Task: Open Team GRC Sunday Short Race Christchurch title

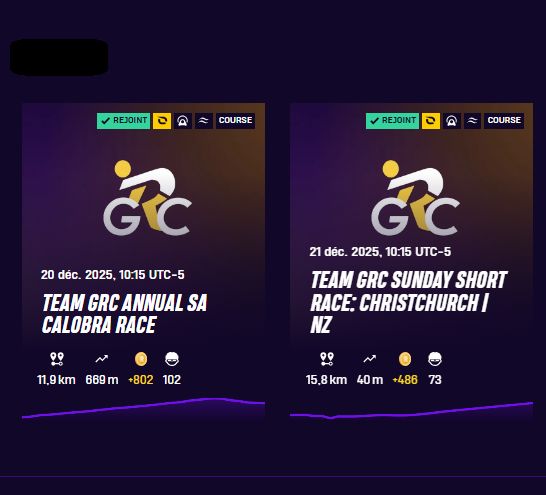Action: (x=408, y=302)
